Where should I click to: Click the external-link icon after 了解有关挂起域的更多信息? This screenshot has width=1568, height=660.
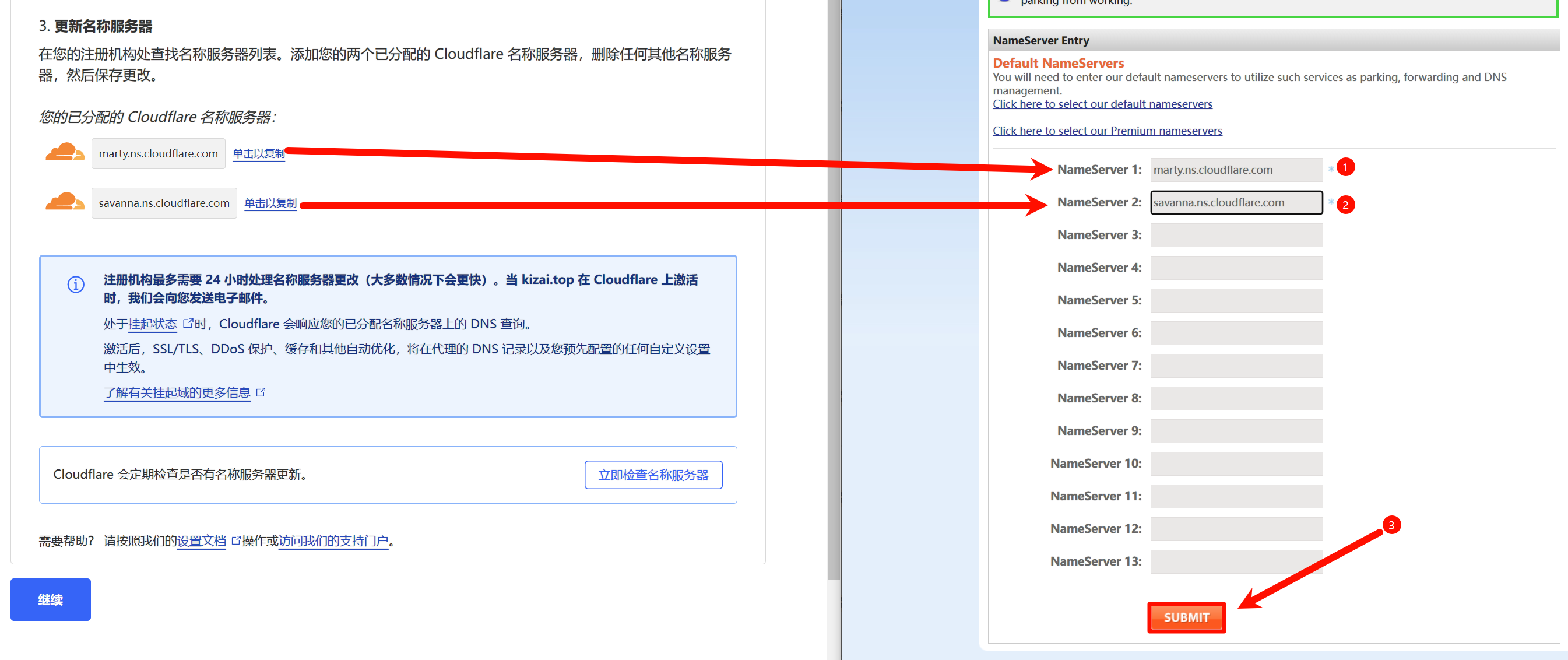click(x=261, y=392)
